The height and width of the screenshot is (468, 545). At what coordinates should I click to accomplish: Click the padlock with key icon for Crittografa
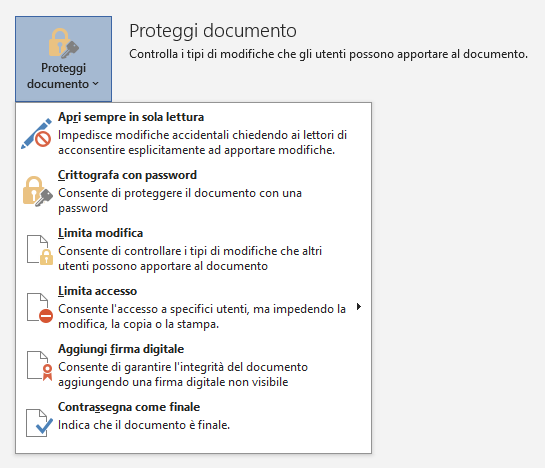point(38,191)
